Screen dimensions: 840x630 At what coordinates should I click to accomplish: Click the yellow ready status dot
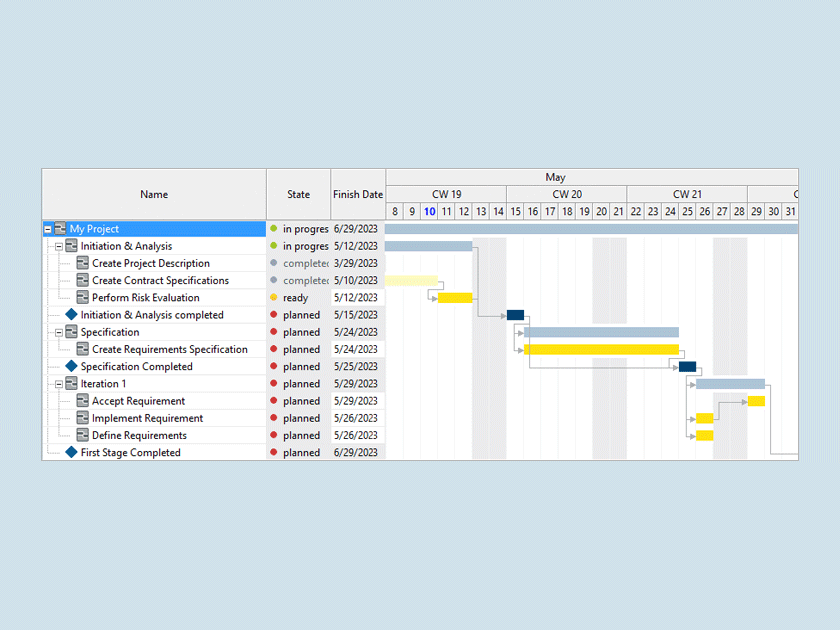pyautogui.click(x=274, y=298)
